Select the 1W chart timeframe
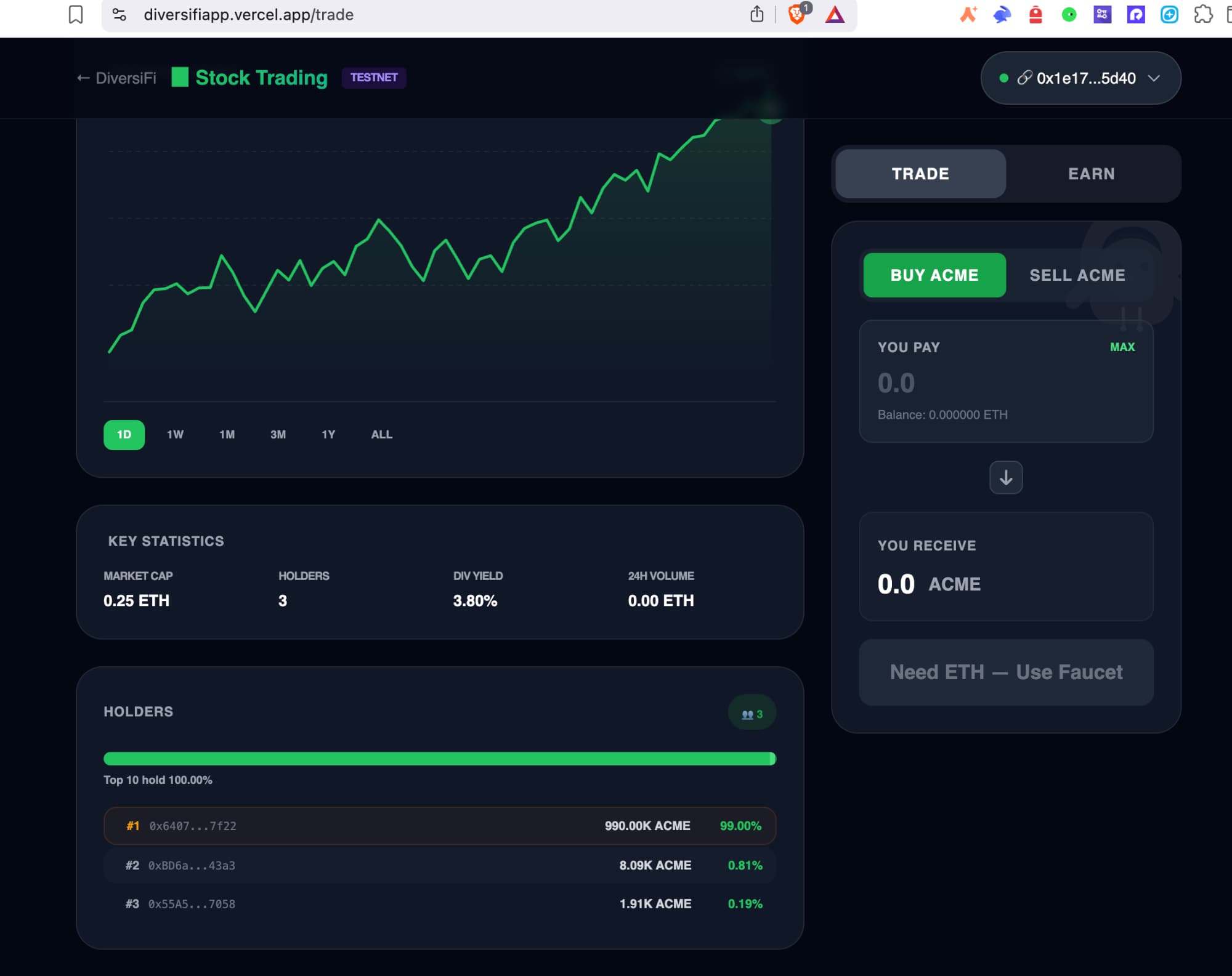This screenshot has height=976, width=1232. tap(175, 435)
